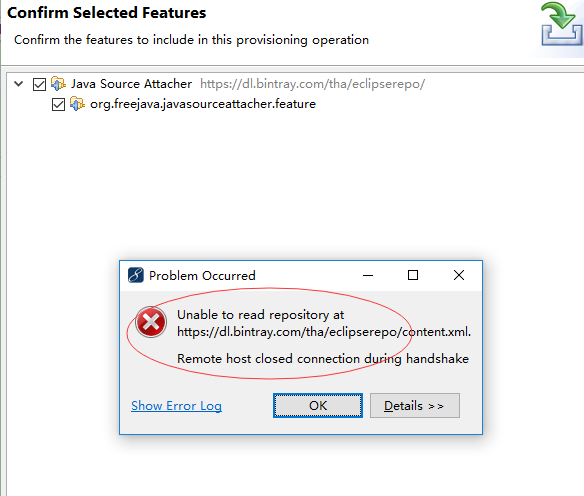Screen dimensions: 584x496
Task: Click the install wizard banner icon
Action: pos(561,24)
